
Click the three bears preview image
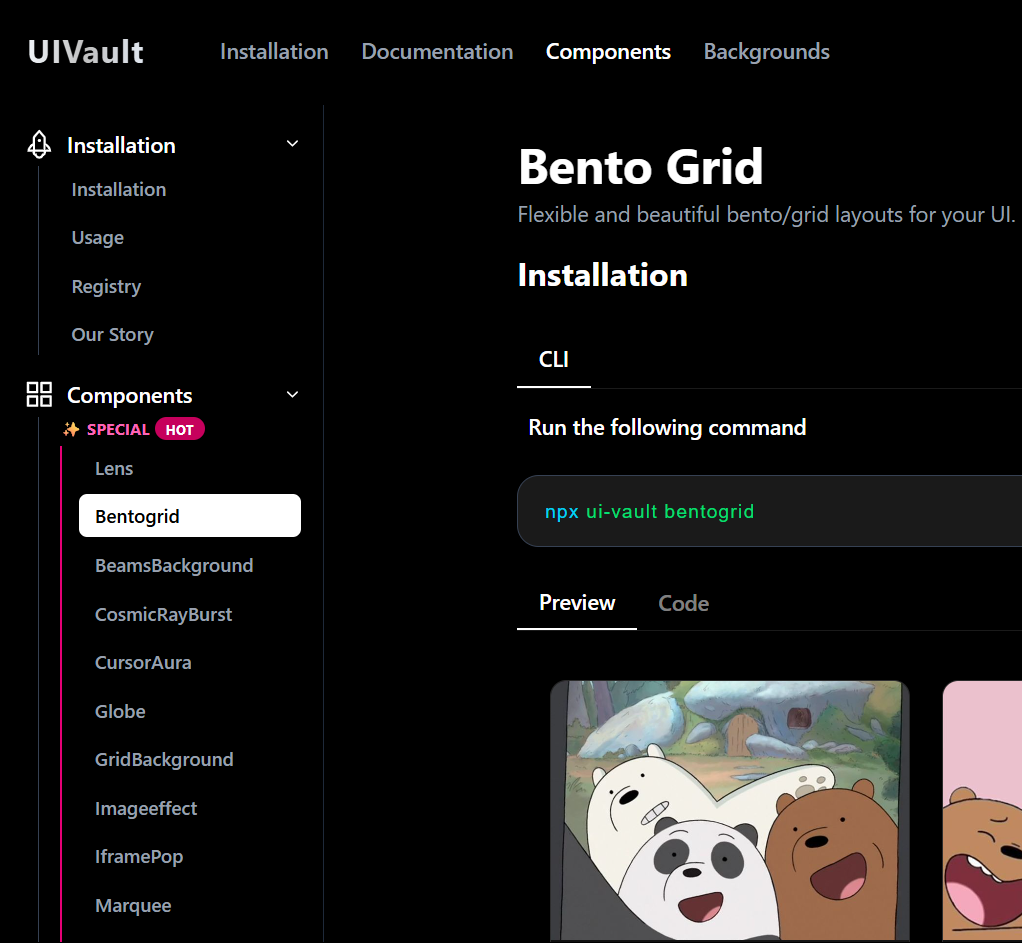tap(729, 810)
